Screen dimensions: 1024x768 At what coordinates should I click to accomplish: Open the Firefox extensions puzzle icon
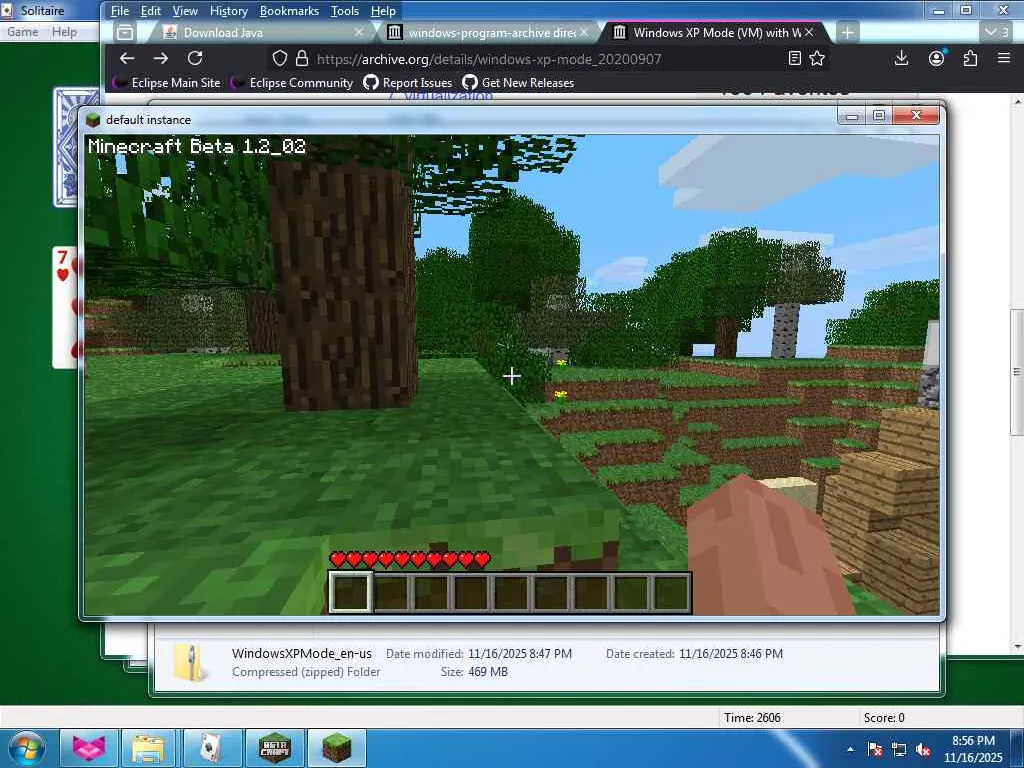click(970, 58)
